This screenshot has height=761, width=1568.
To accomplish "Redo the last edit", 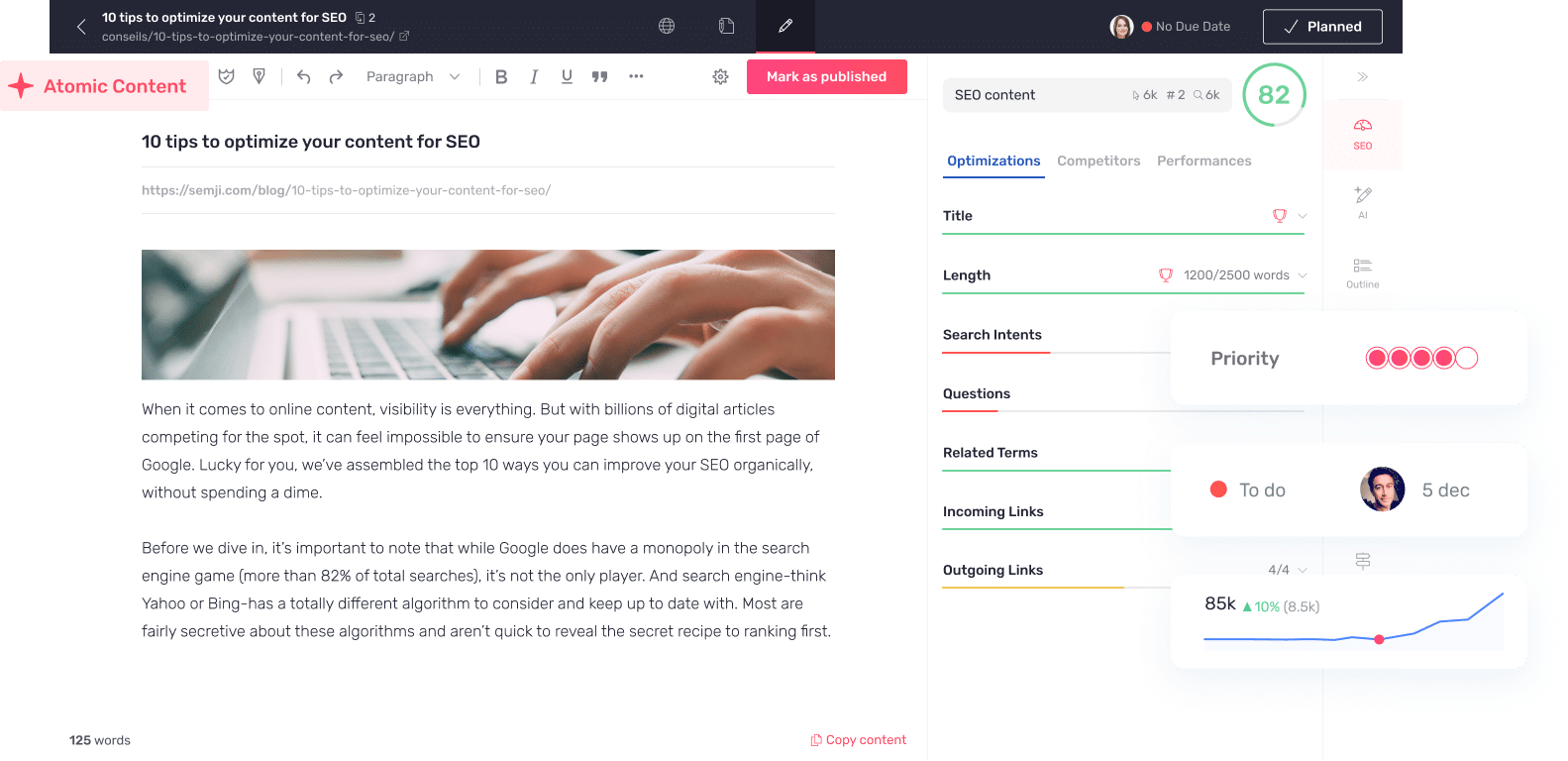I will [336, 76].
